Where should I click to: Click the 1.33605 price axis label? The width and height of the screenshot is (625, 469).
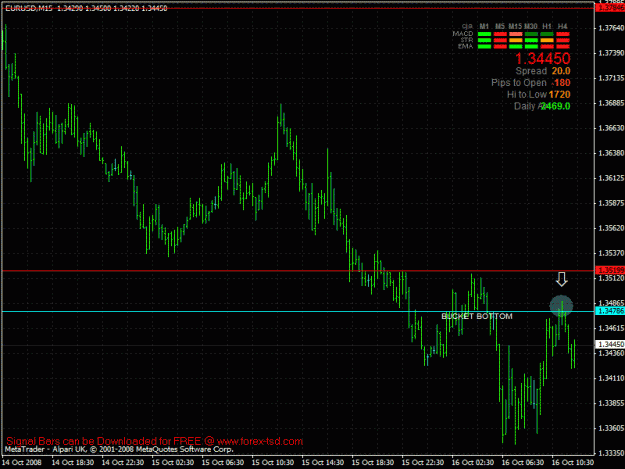611,428
